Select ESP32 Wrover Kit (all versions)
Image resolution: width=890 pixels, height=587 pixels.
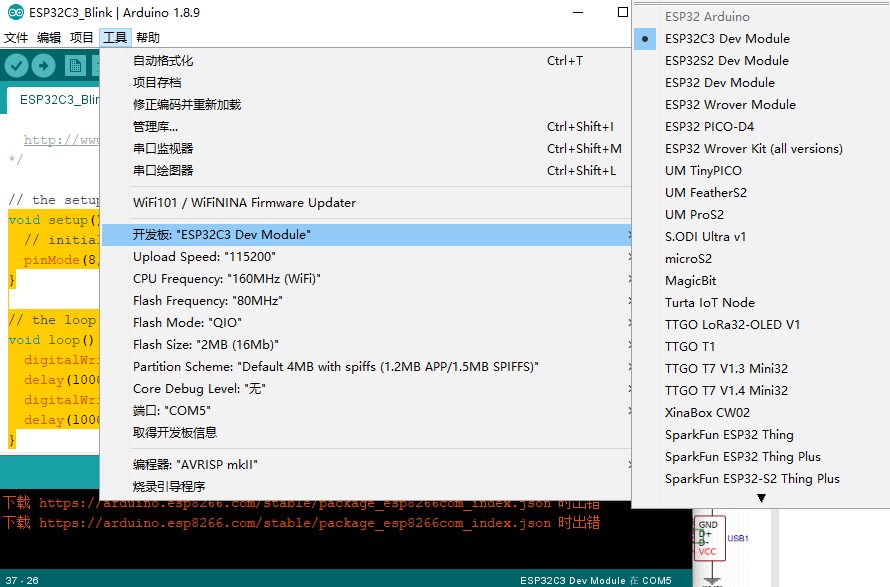point(761,149)
